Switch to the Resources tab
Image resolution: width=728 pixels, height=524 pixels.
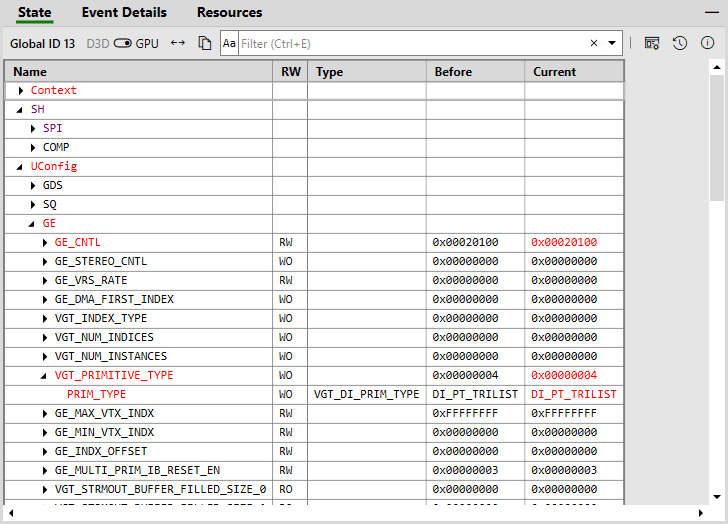[x=229, y=13]
